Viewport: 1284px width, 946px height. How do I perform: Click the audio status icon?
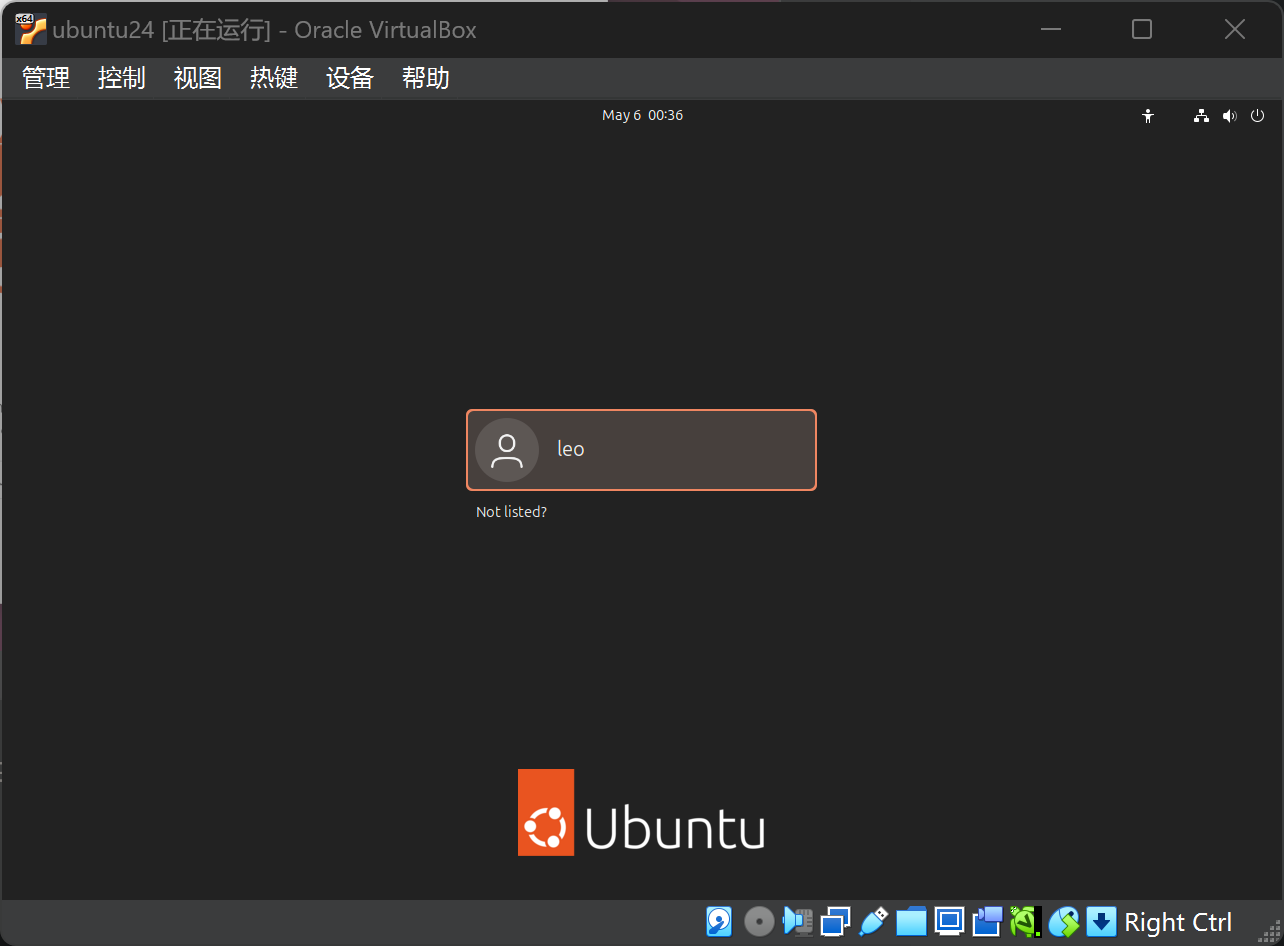tap(797, 921)
